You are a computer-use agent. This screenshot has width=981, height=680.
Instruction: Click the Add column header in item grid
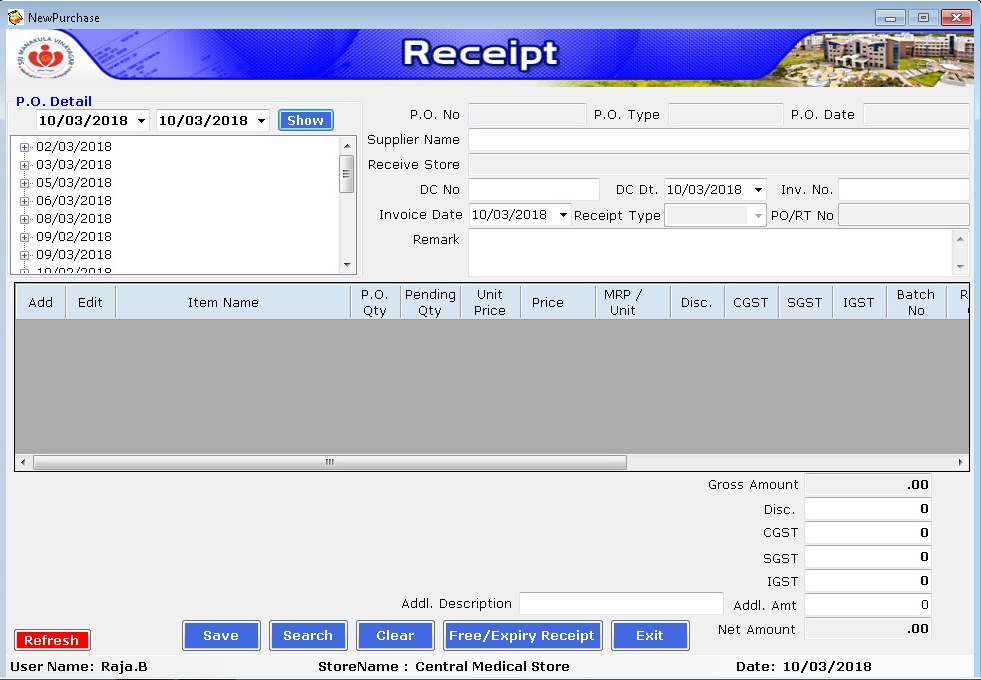(39, 302)
